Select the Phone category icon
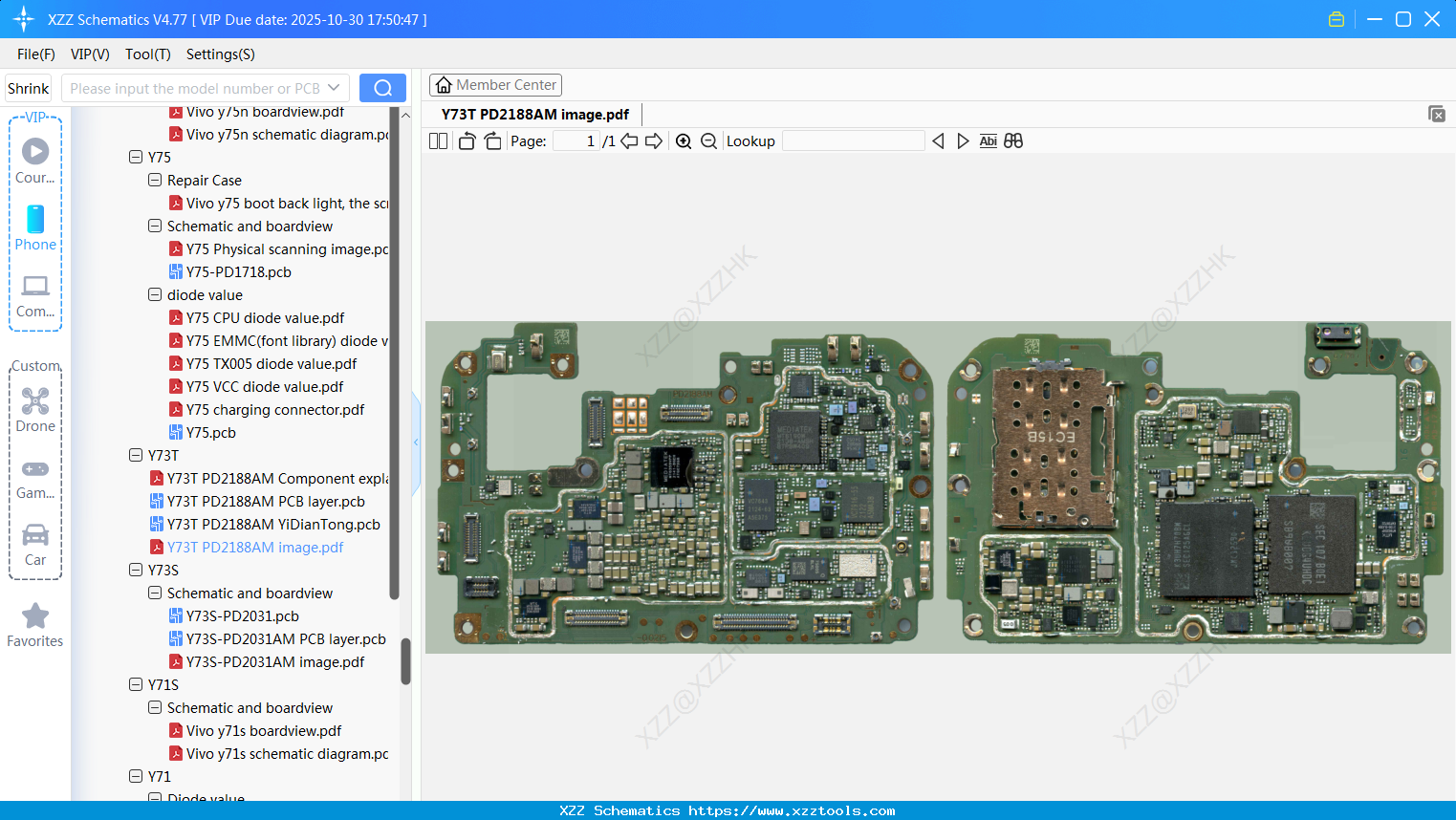Screen dimensions: 1456x820 tap(35, 227)
